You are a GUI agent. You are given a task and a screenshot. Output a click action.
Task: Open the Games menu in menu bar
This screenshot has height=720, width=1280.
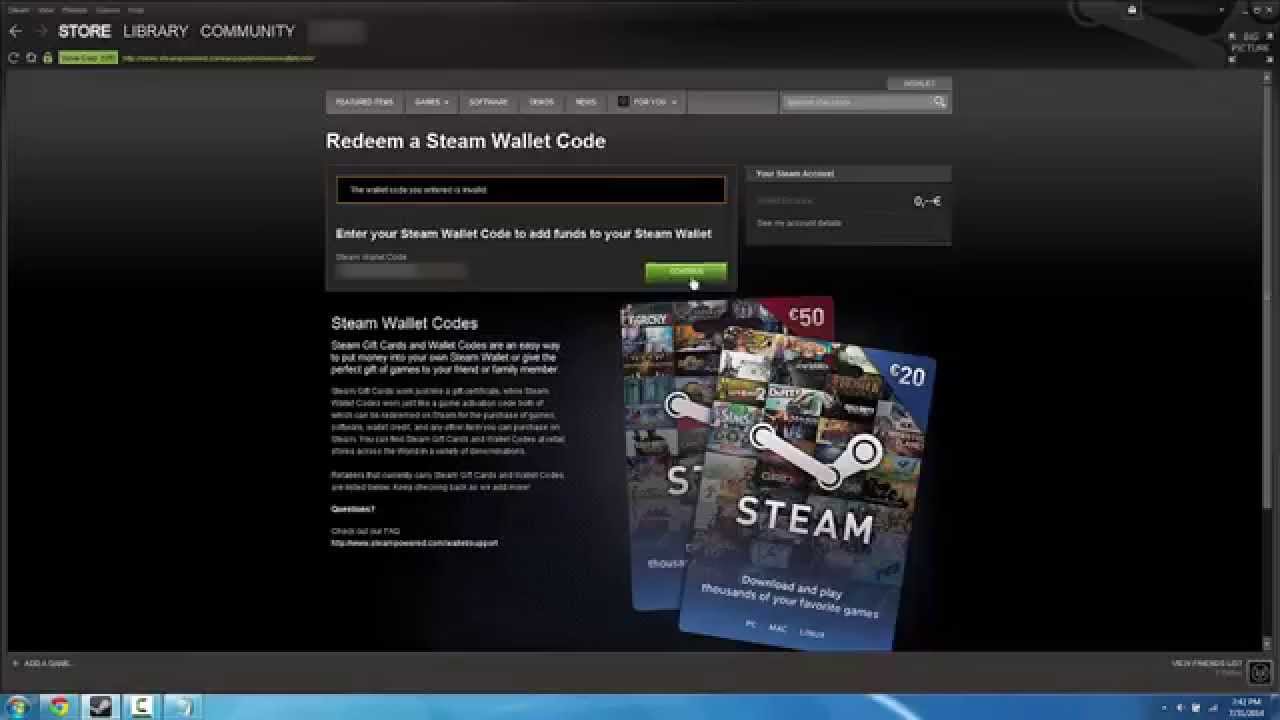(108, 9)
